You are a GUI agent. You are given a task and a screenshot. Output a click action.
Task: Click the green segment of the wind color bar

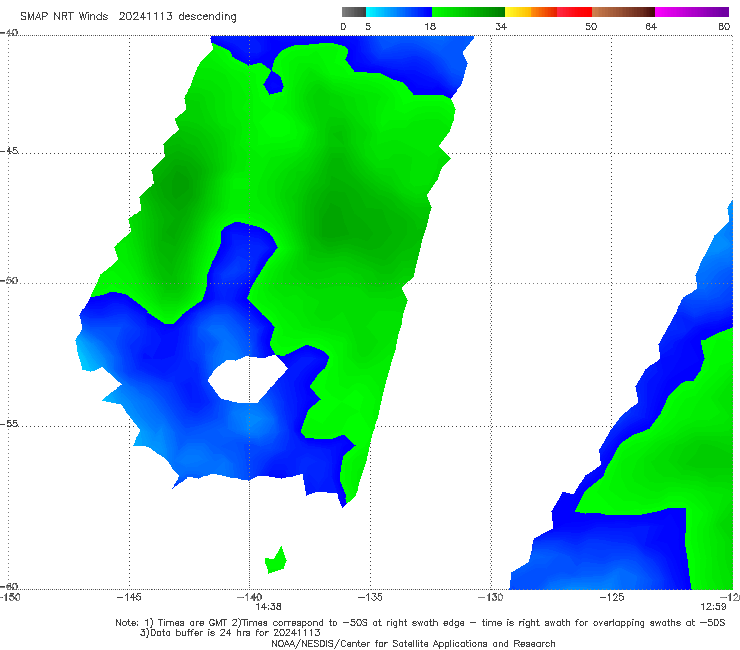pos(468,12)
